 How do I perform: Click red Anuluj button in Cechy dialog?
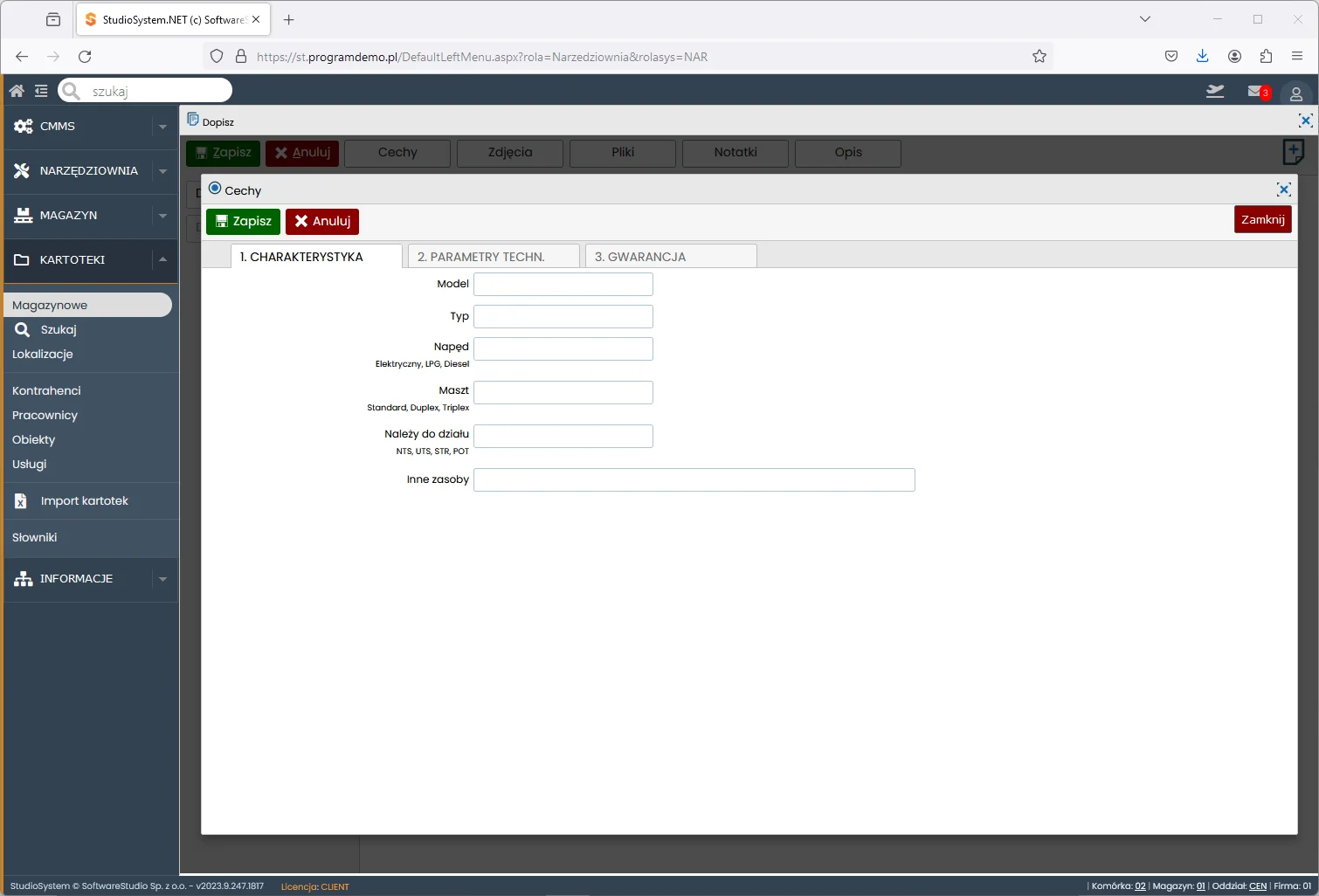(x=322, y=222)
